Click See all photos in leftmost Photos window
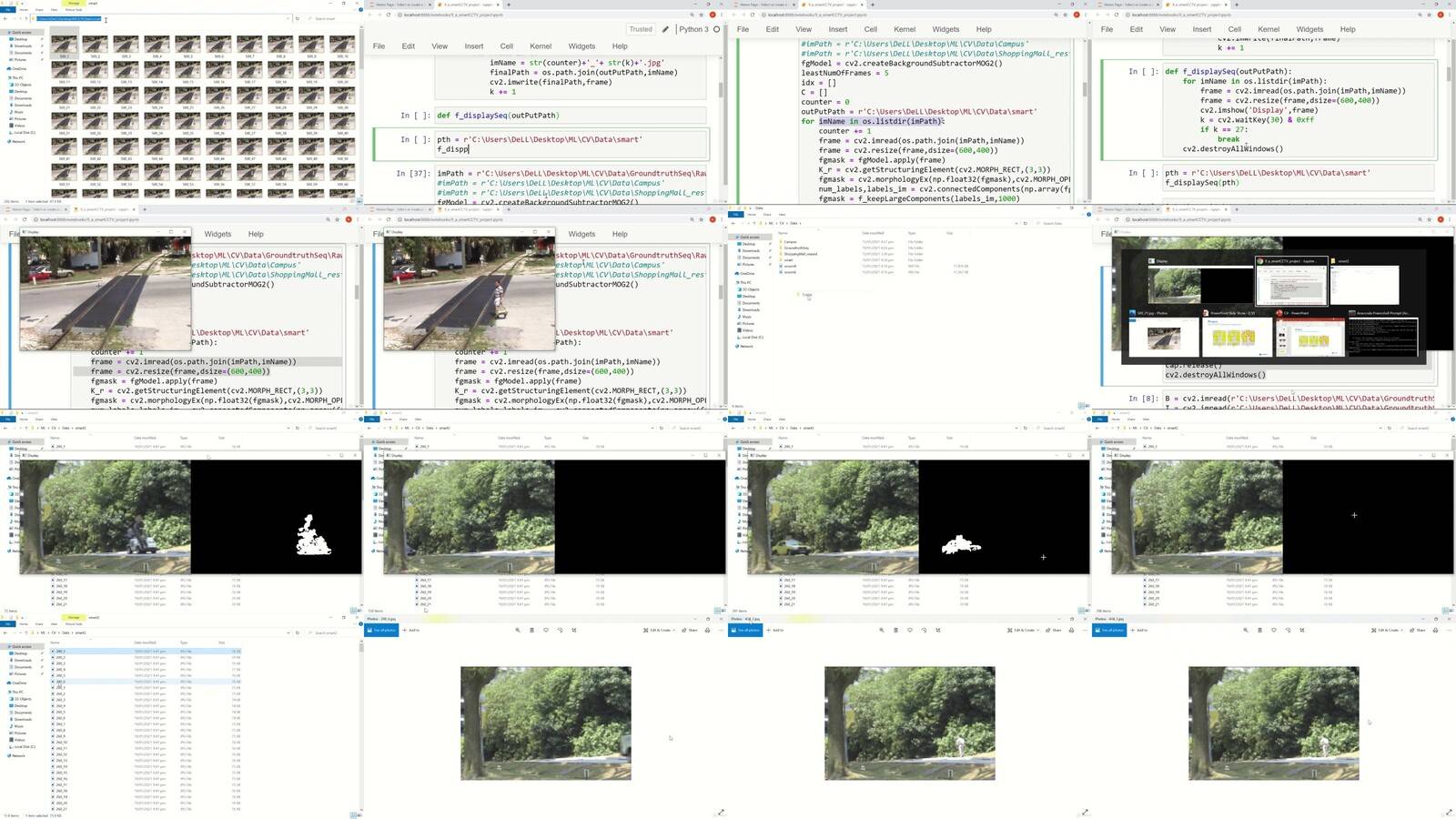 point(381,630)
